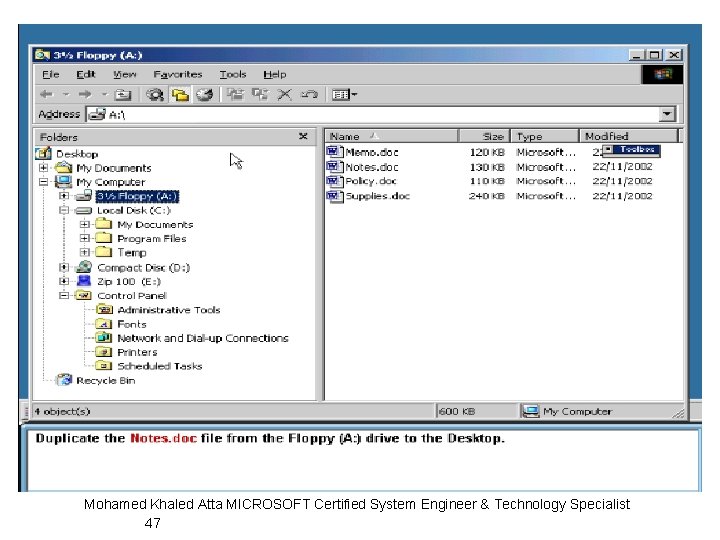Open the Fonts folder item
The image size is (720, 540).
[x=132, y=324]
